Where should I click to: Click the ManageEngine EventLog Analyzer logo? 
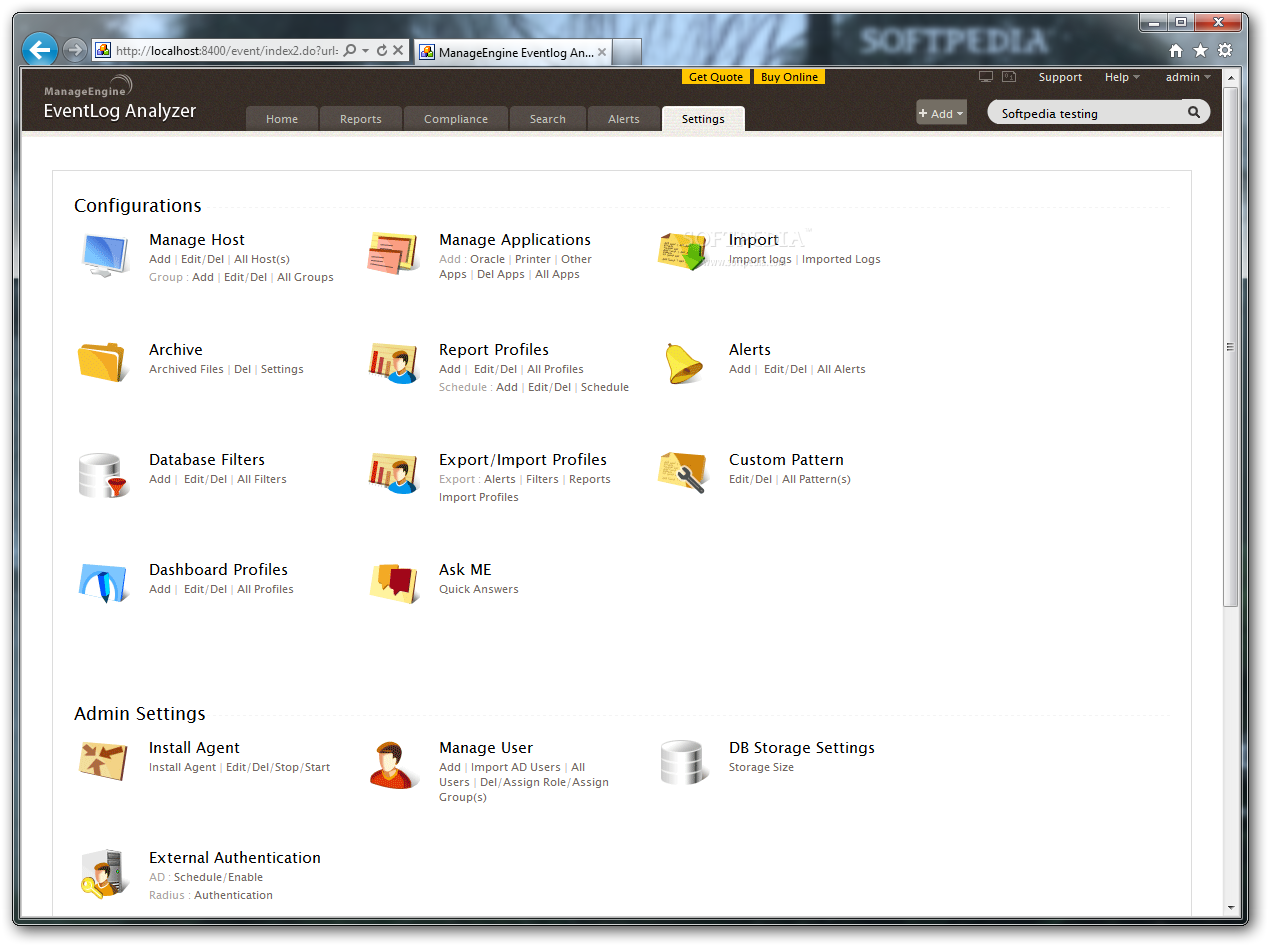[x=120, y=100]
